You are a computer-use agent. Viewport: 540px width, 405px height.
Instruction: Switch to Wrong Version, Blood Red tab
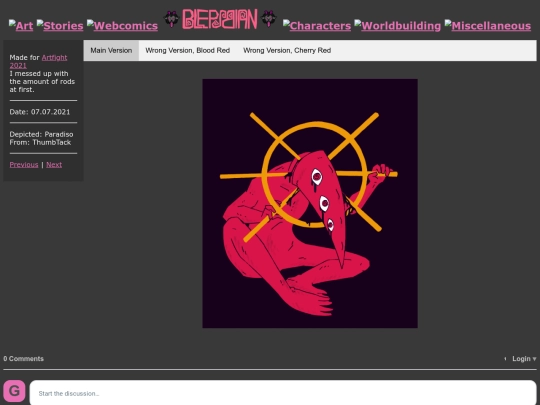[x=188, y=50]
